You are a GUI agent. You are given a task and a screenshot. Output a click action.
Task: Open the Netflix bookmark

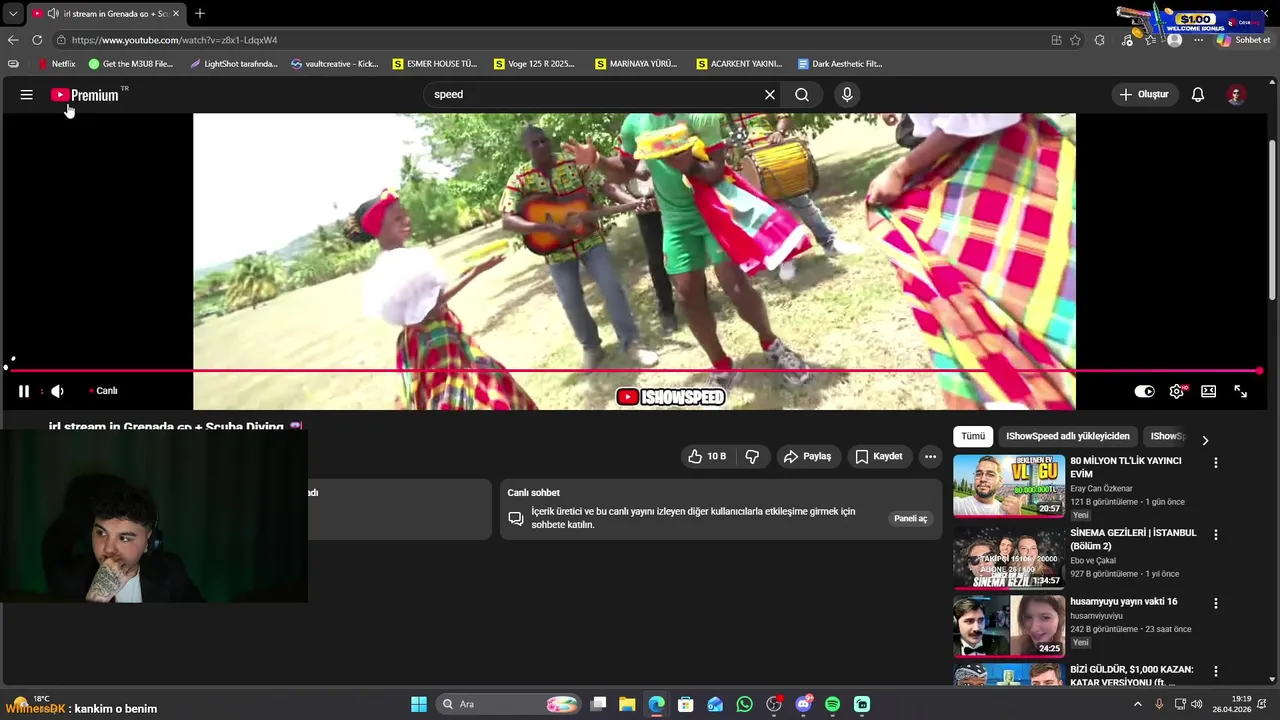click(x=57, y=63)
